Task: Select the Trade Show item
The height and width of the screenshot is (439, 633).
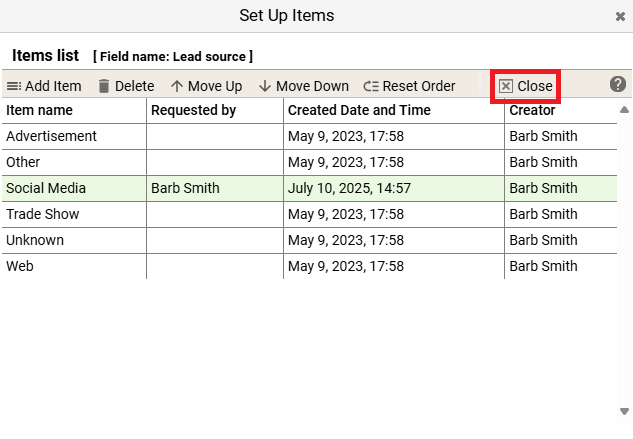Action: pos(309,214)
